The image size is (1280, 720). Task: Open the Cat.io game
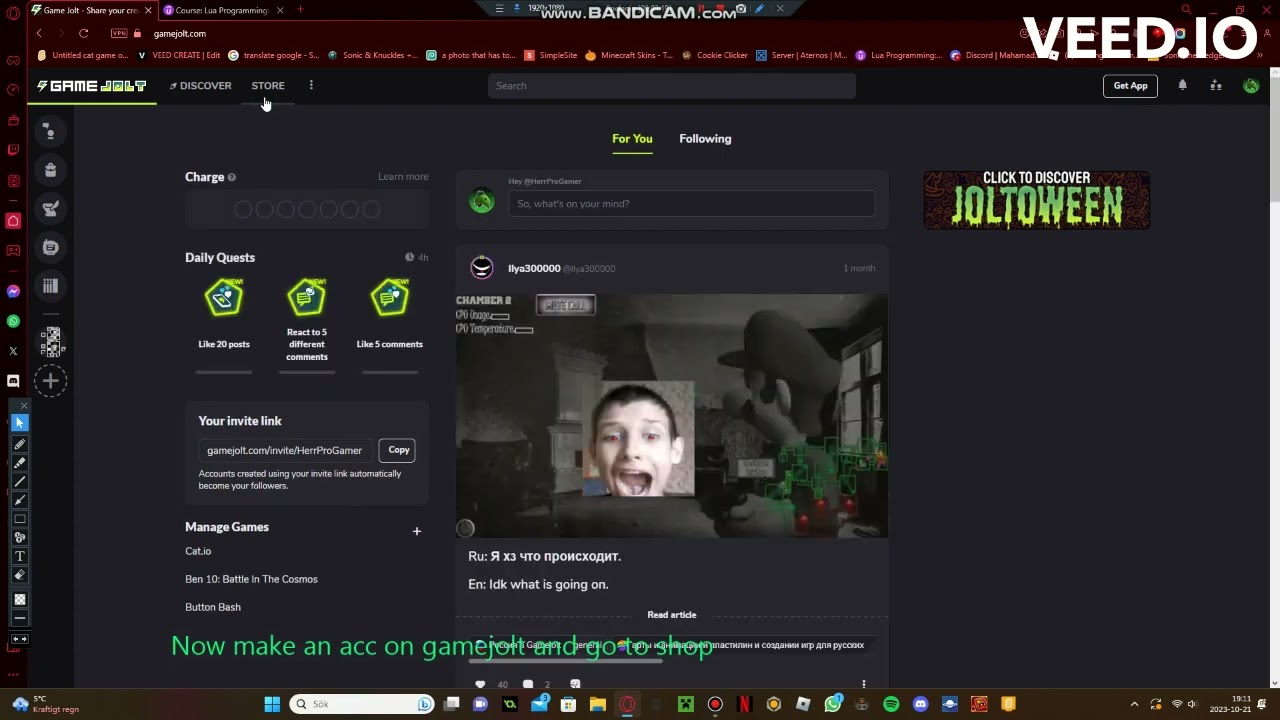tap(198, 551)
